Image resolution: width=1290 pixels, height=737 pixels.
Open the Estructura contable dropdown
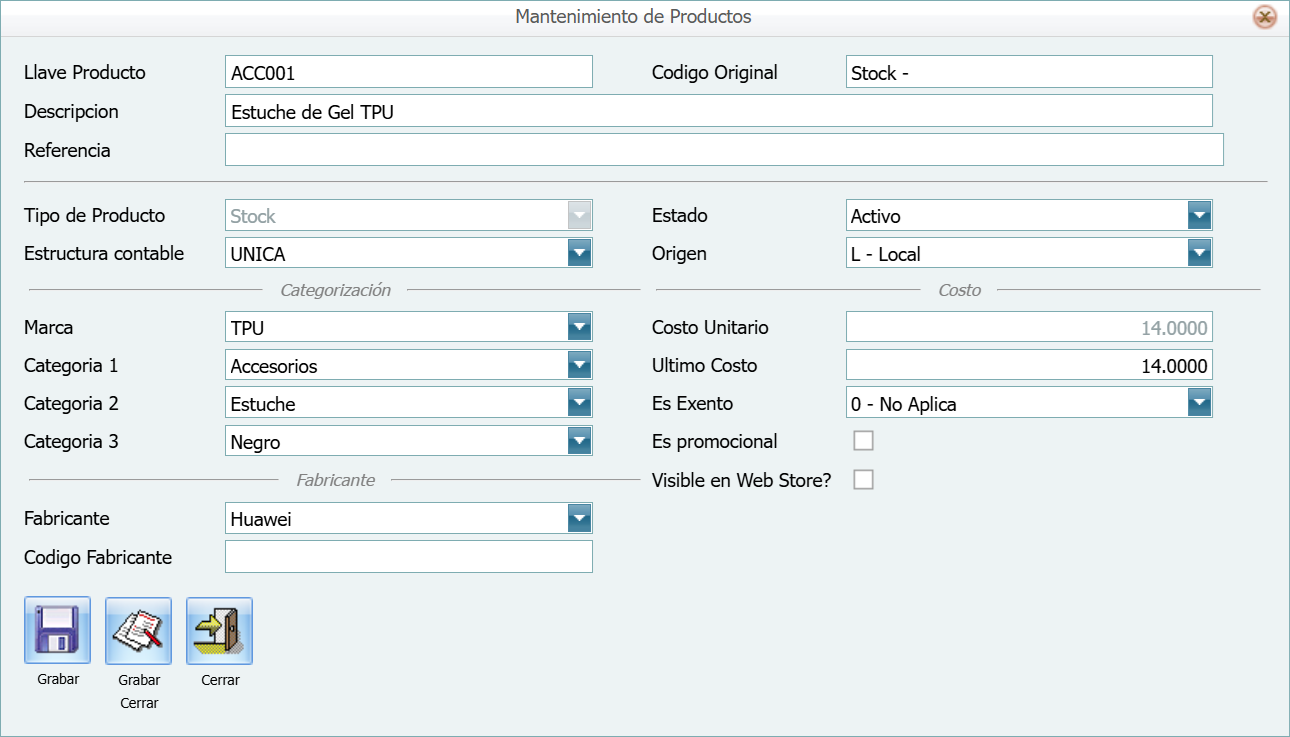579,254
